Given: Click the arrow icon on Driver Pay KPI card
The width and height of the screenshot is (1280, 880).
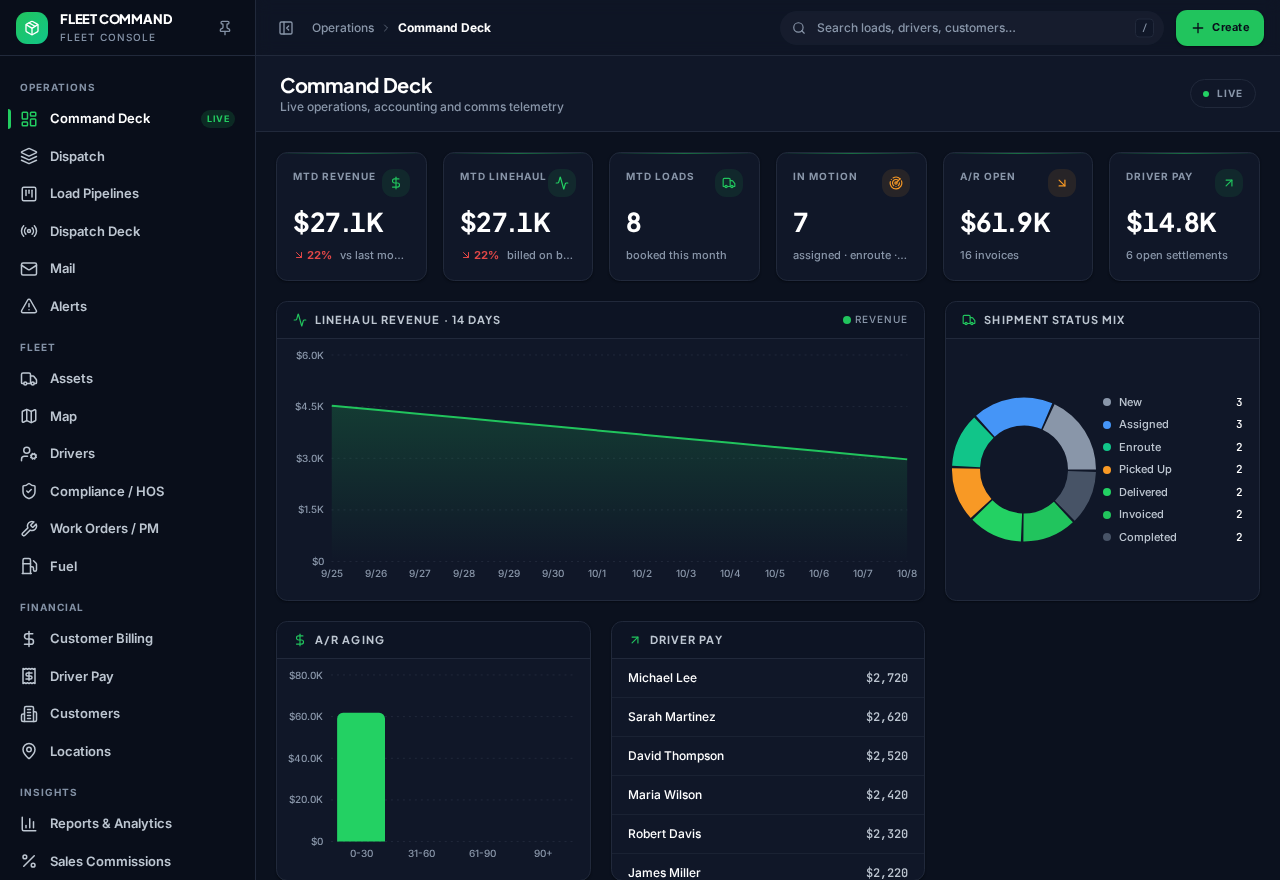Looking at the screenshot, I should click(x=1229, y=183).
